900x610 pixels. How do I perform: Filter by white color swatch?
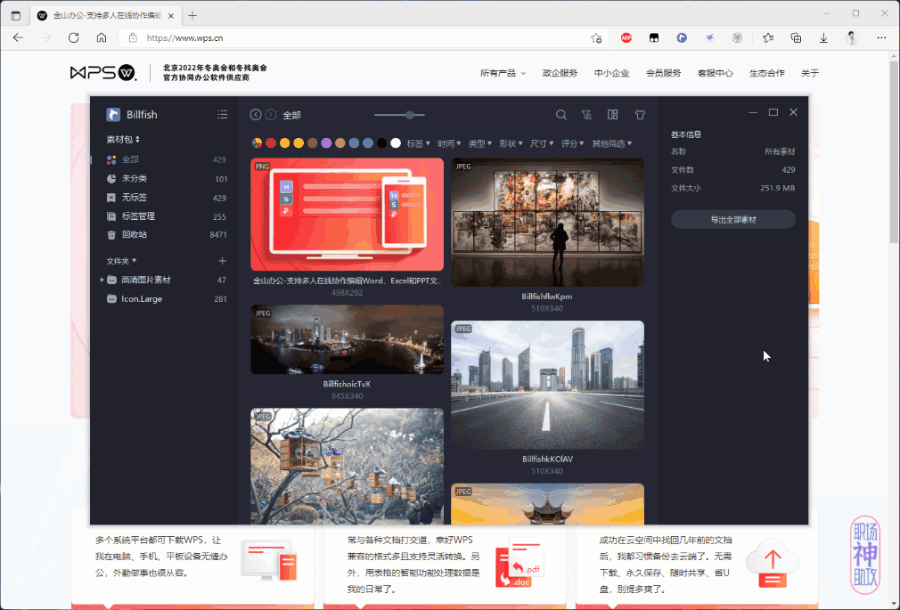pyautogui.click(x=395, y=143)
